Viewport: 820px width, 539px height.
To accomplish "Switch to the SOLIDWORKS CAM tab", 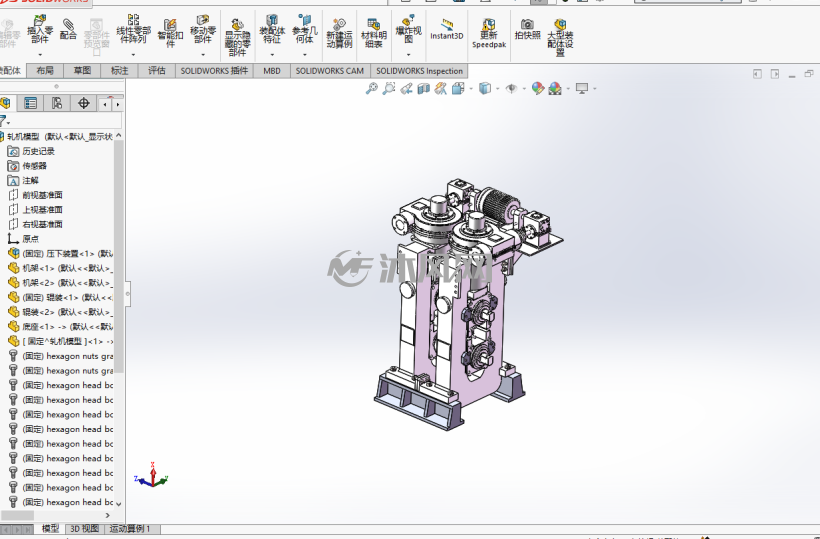I will (329, 71).
